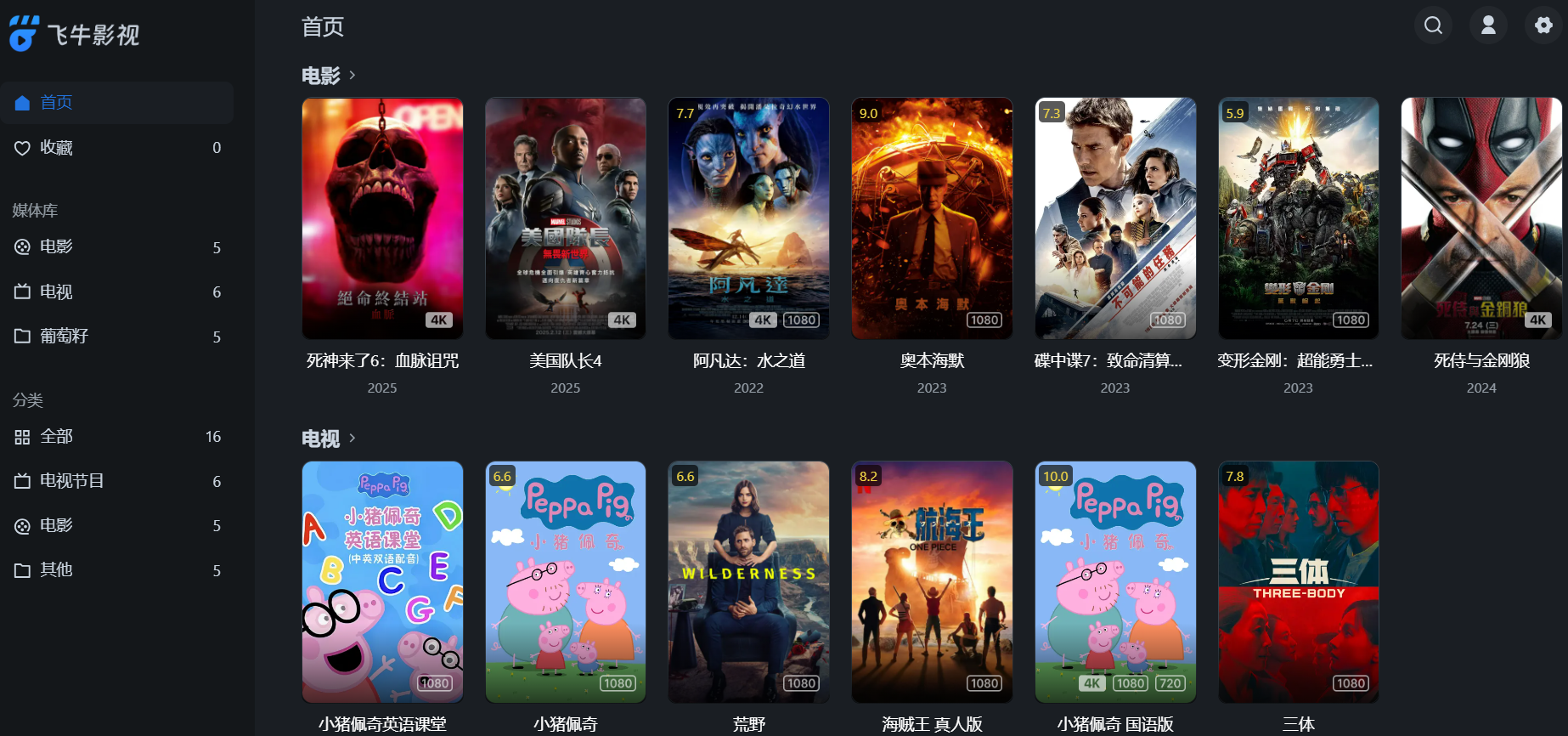Click the heart icon next to 收藏

[x=22, y=148]
